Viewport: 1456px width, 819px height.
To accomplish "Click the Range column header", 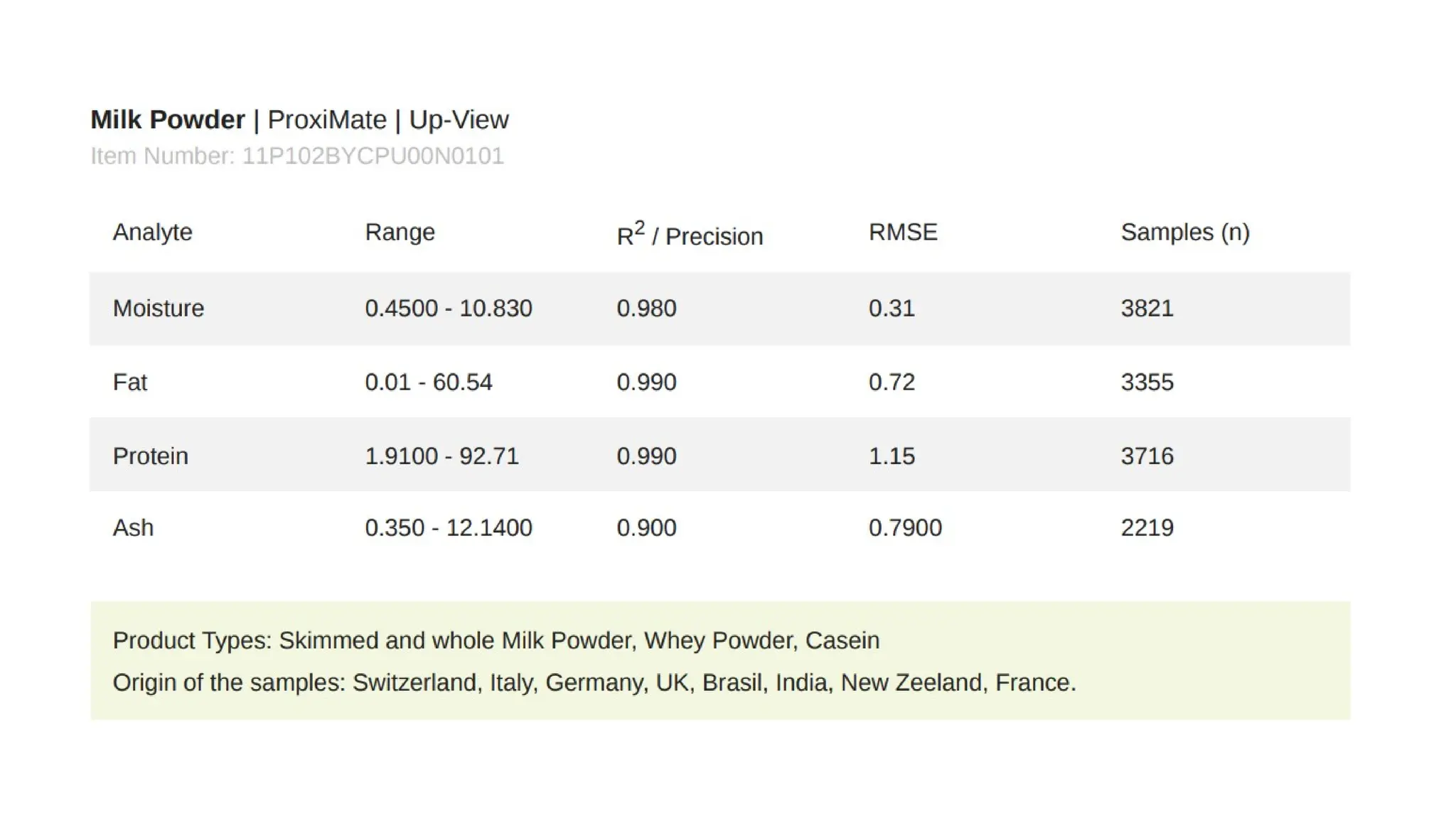I will click(400, 232).
